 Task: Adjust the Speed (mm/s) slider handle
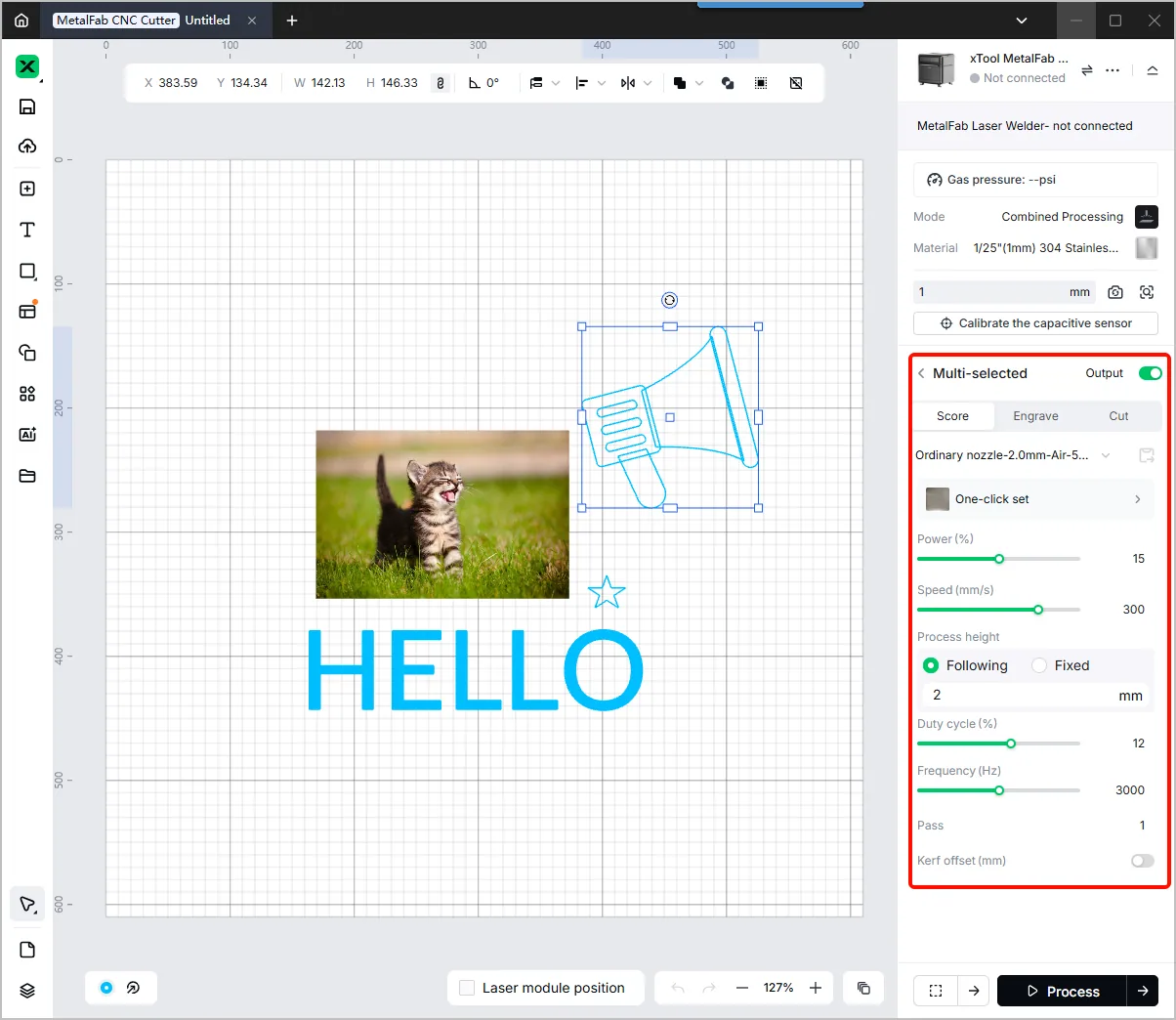[1038, 610]
